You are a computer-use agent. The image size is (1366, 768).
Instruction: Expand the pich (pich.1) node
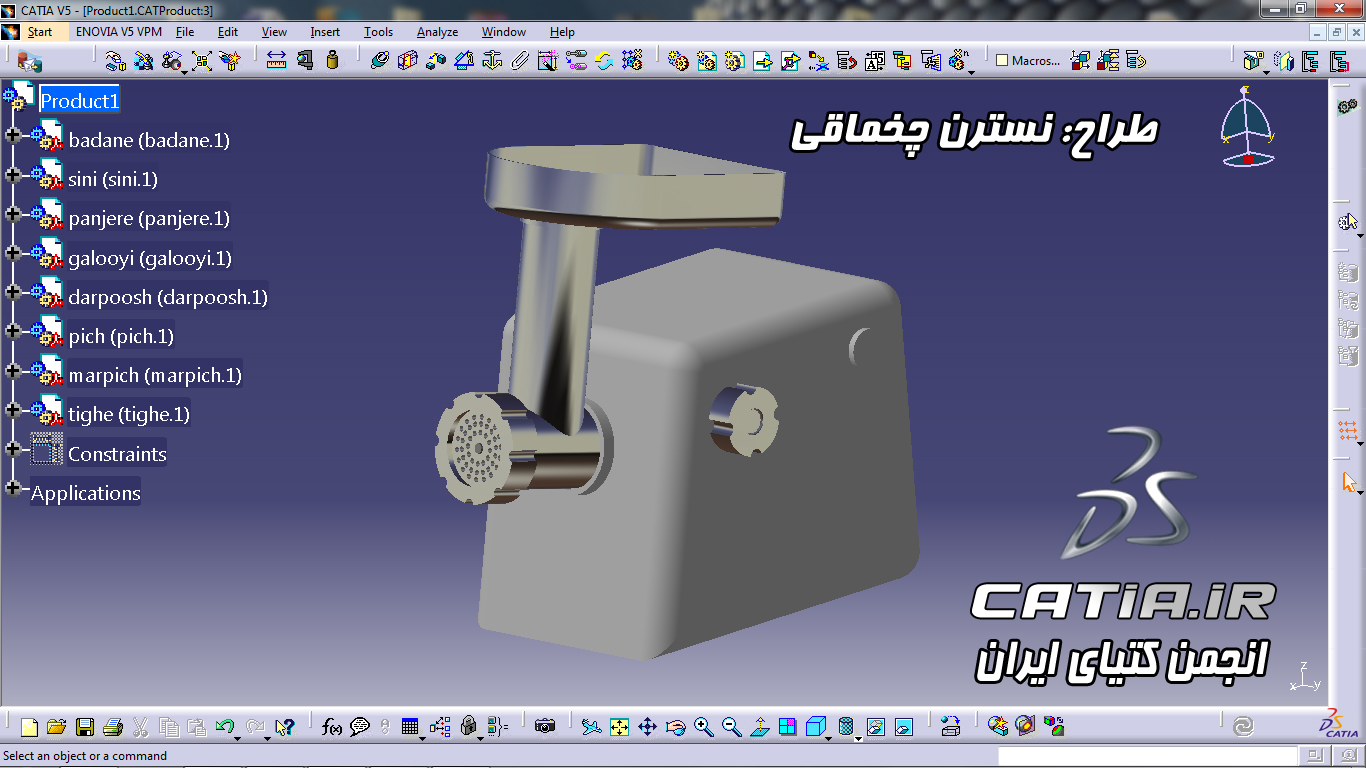[x=13, y=331]
